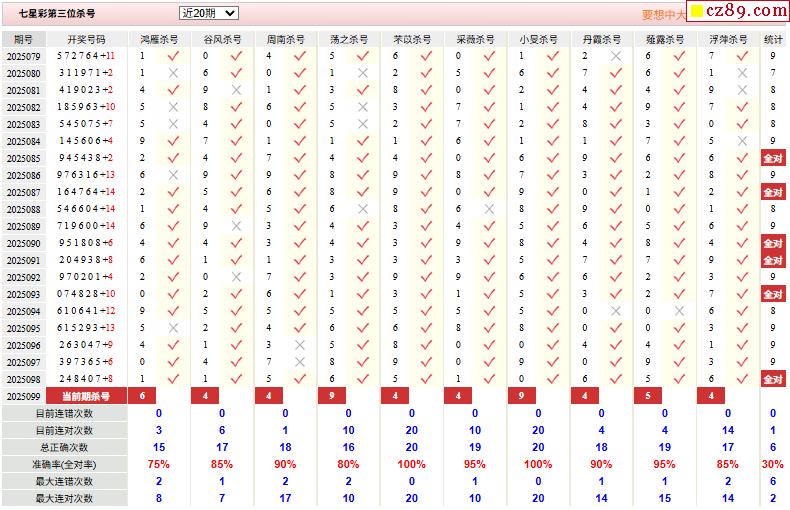
Task: Click period number 2025079
Action: (x=24, y=56)
